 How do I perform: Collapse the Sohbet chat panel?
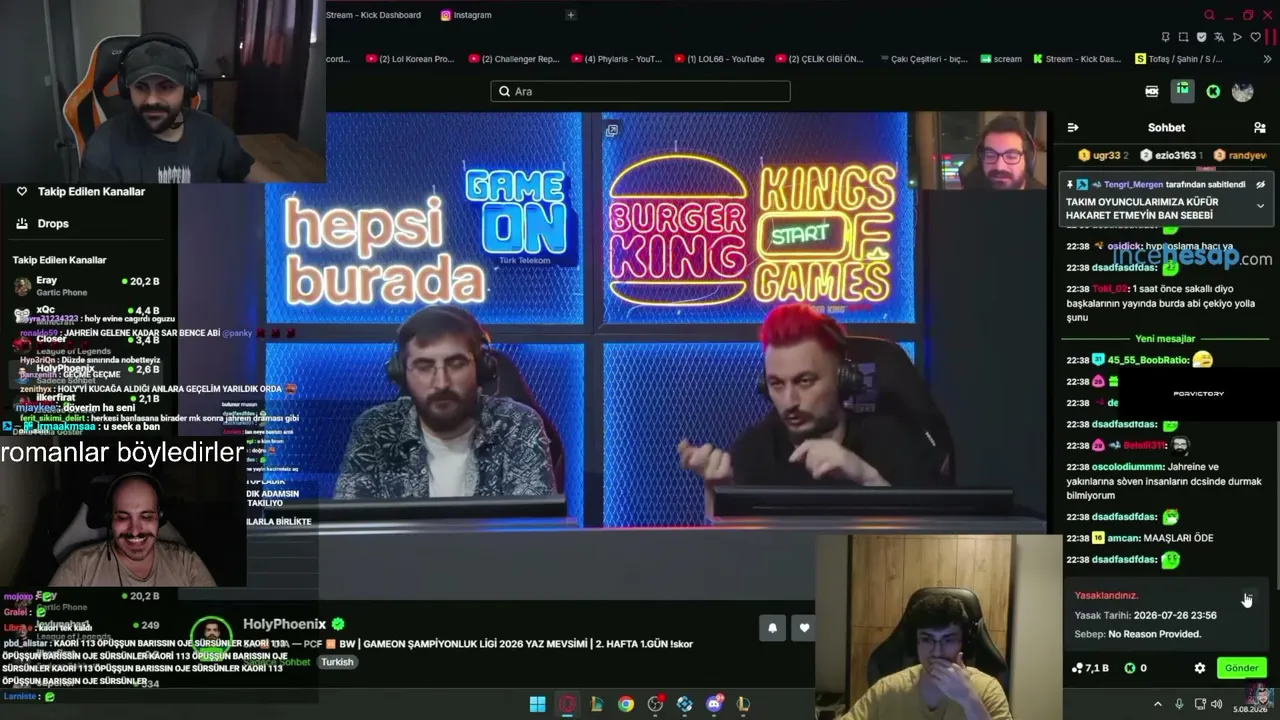click(1073, 127)
